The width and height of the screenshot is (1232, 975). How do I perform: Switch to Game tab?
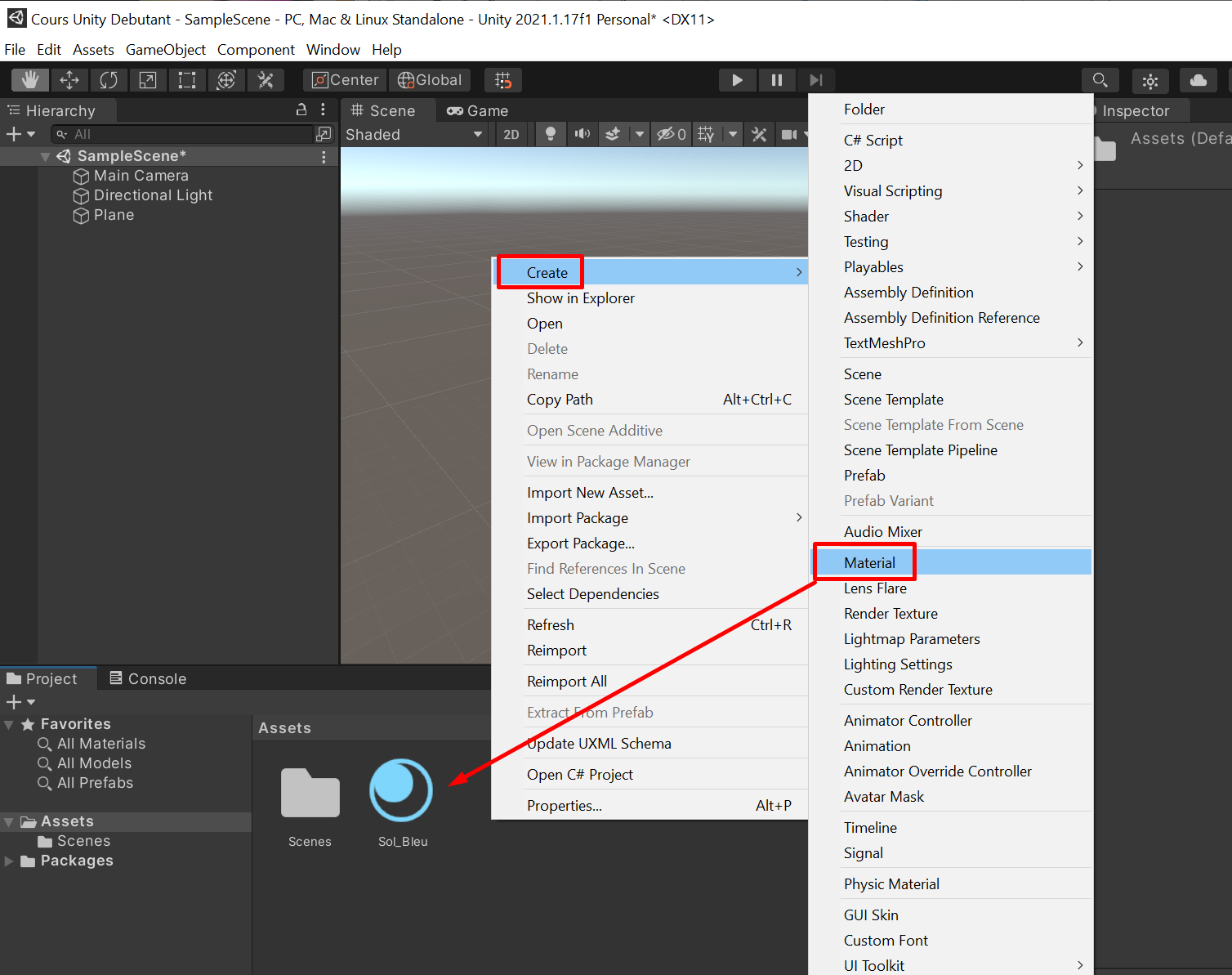(x=477, y=110)
